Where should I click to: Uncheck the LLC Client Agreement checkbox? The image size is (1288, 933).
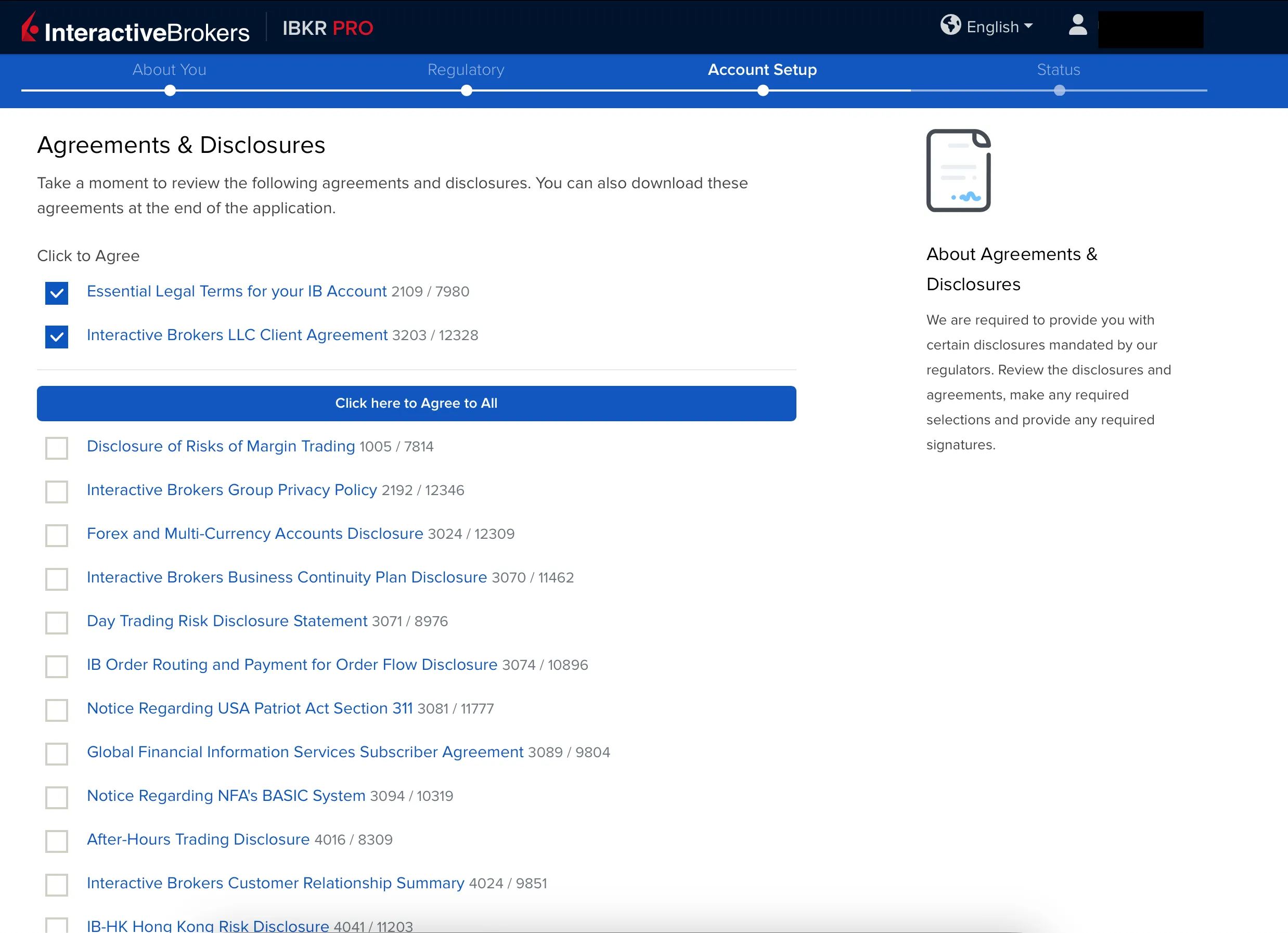coord(57,336)
